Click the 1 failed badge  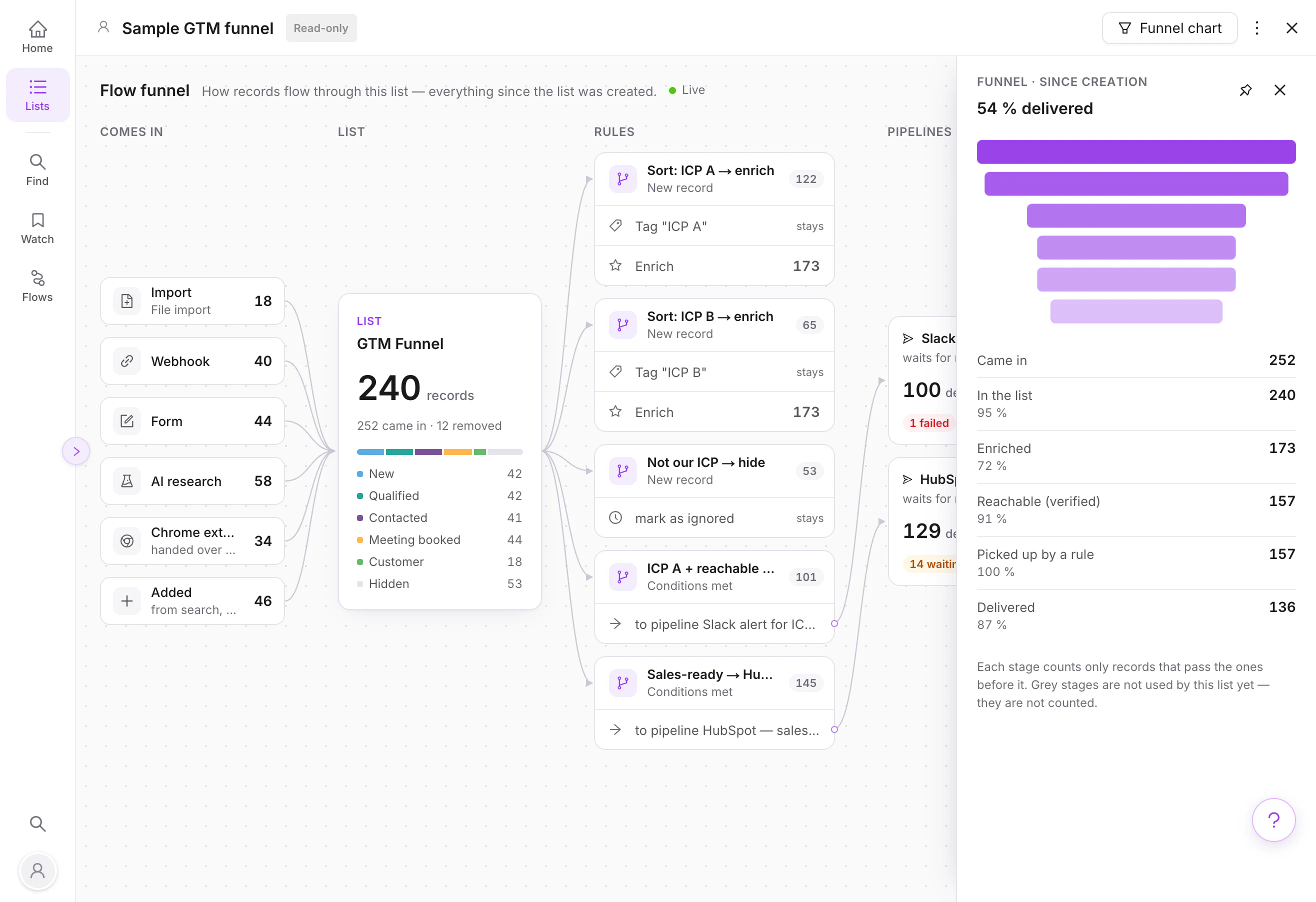click(x=929, y=423)
